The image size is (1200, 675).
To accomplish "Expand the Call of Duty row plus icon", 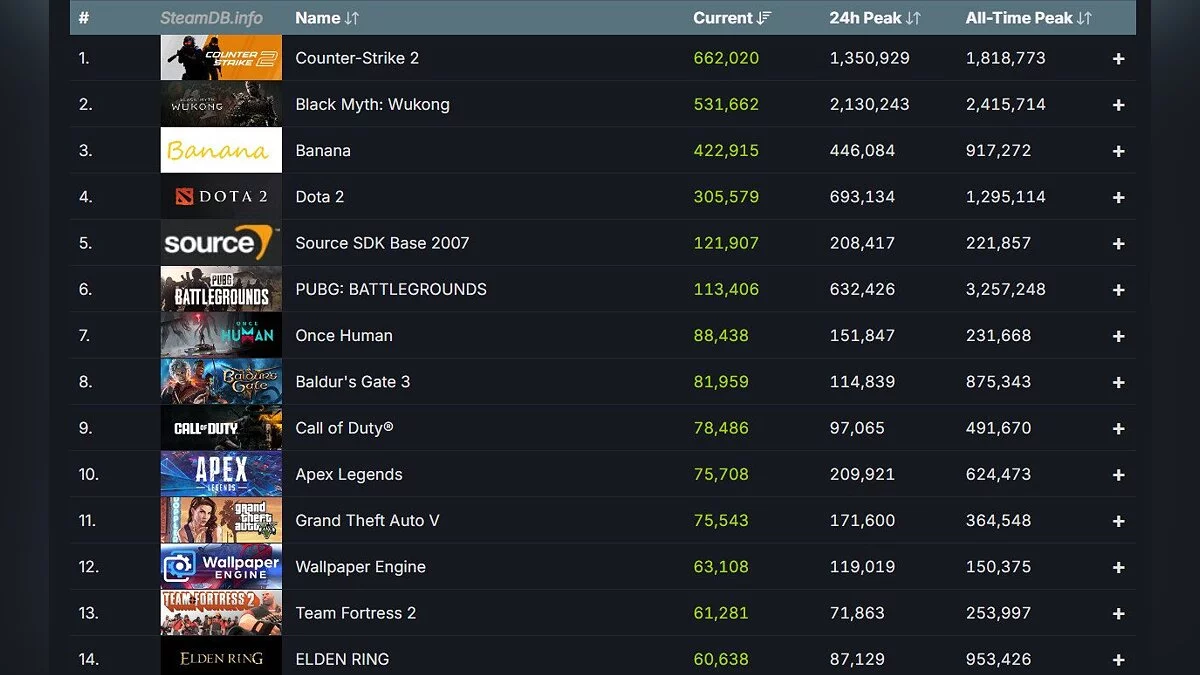I will coord(1118,429).
